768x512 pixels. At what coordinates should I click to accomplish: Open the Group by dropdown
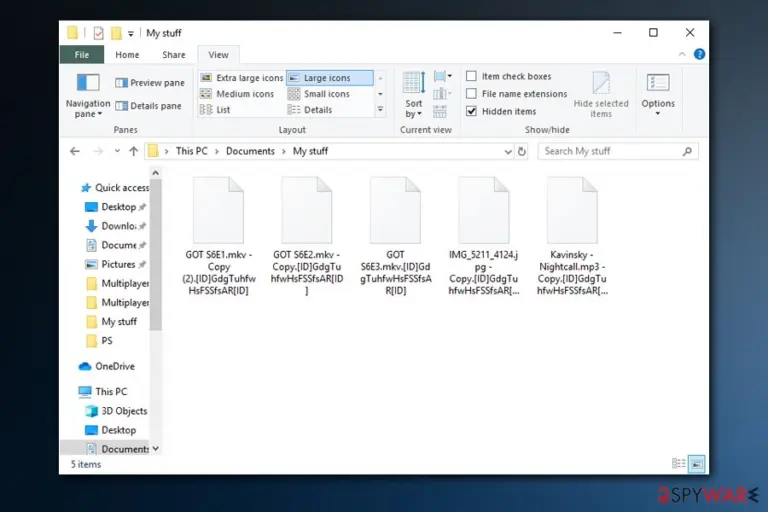point(442,76)
